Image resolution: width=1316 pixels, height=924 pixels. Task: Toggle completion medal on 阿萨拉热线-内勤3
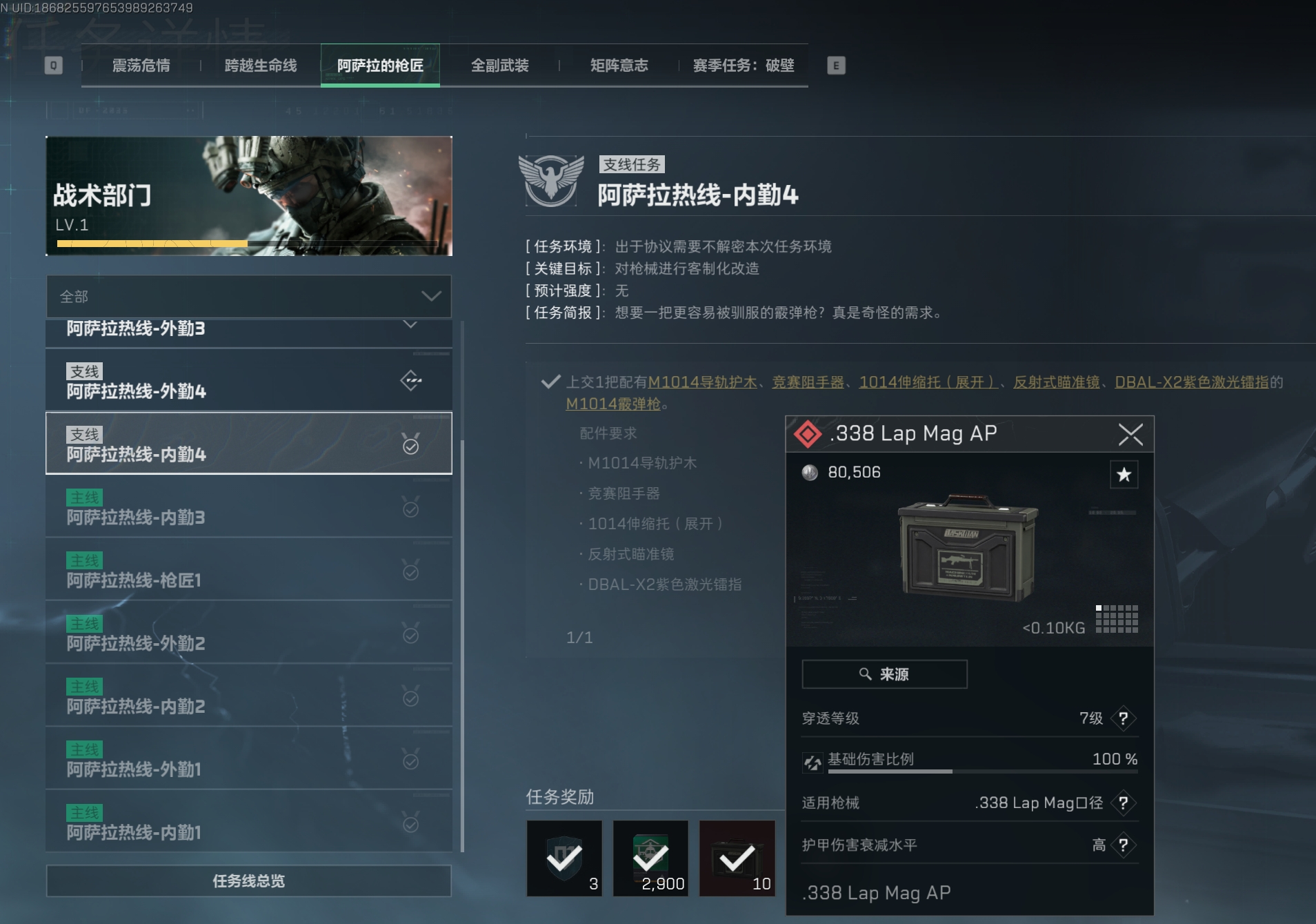(410, 507)
